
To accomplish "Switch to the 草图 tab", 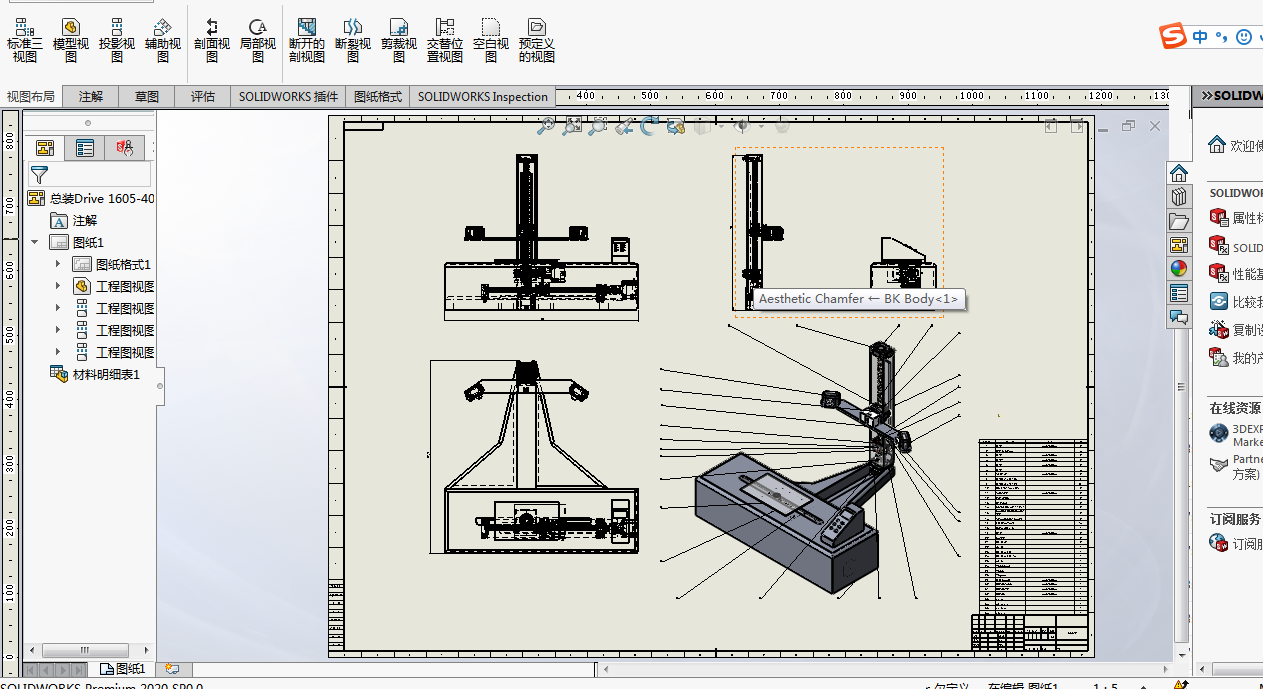I will coord(147,97).
